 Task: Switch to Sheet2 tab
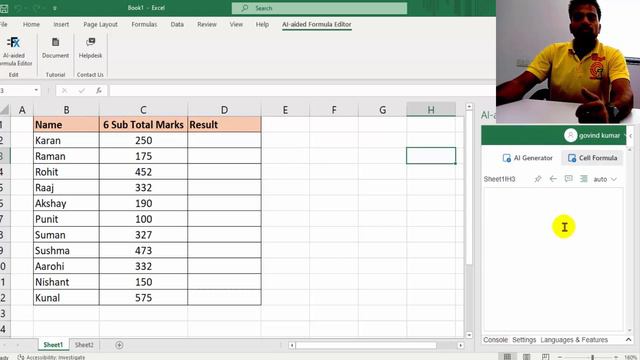[84, 345]
